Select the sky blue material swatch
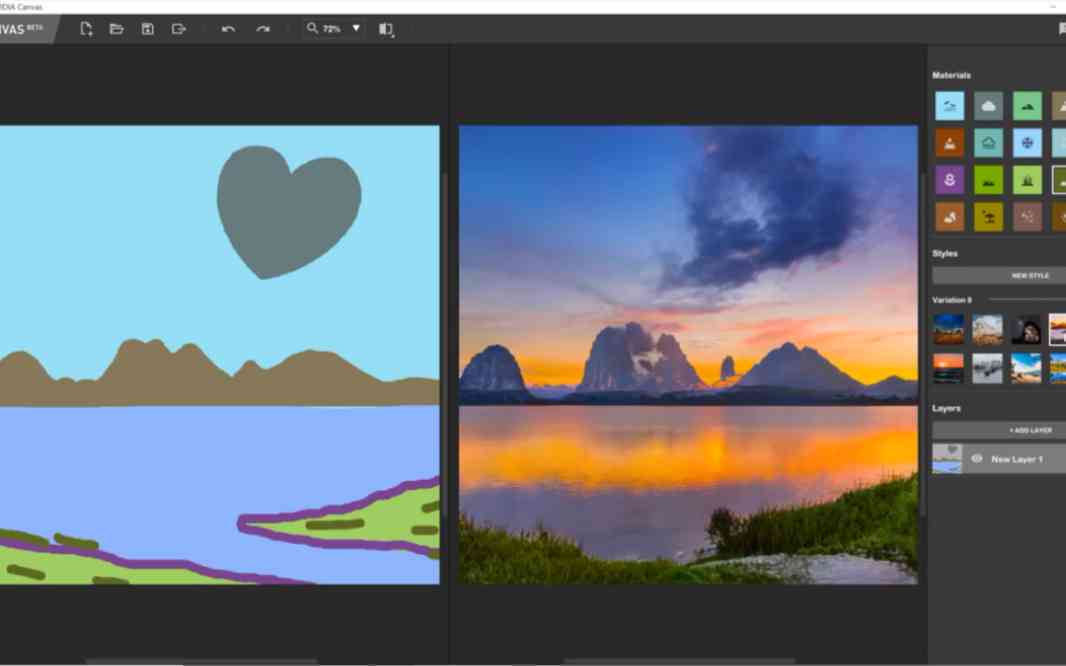 949,106
